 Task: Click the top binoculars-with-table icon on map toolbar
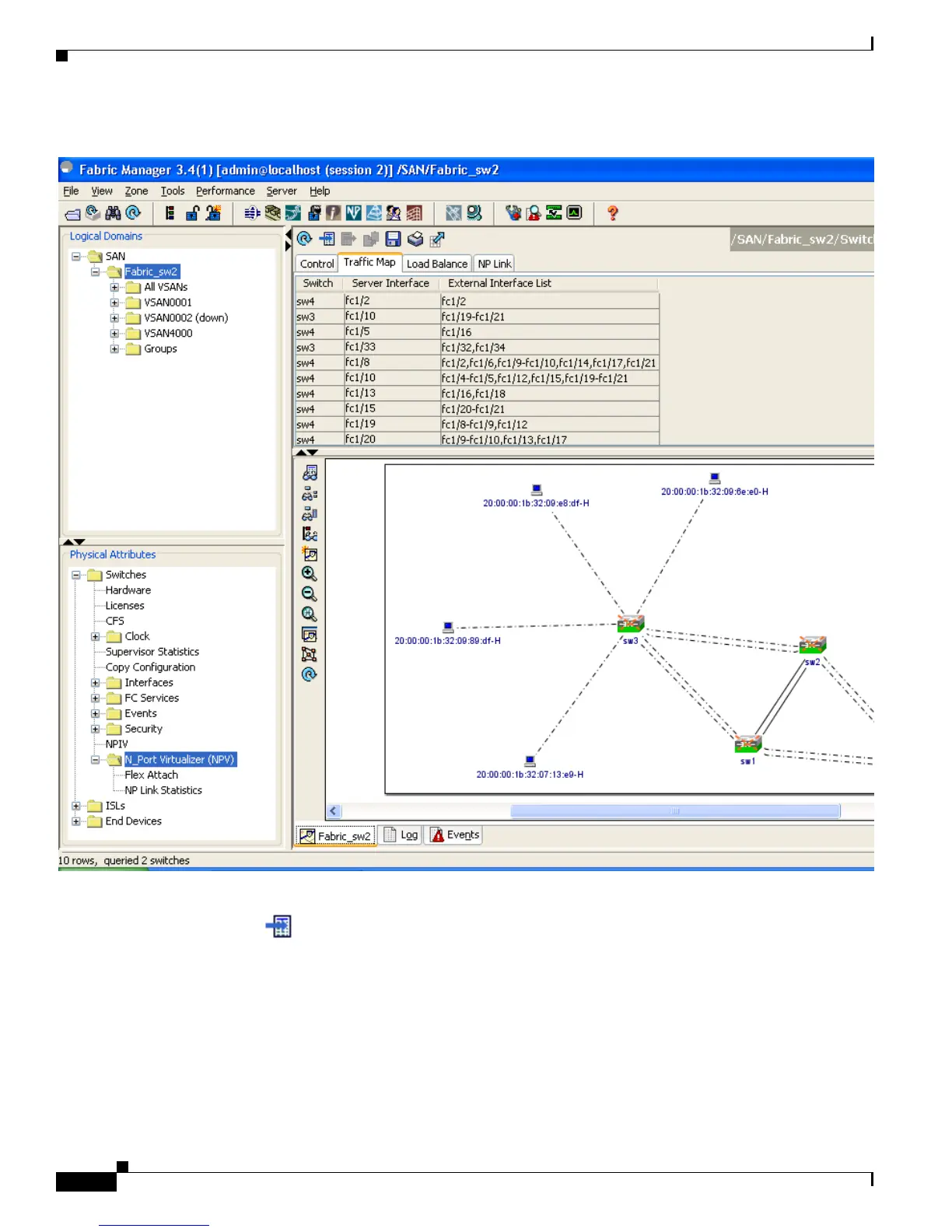(310, 473)
